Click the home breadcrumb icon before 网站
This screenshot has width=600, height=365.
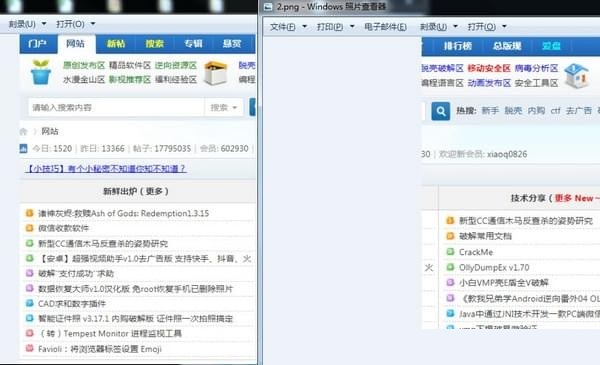click(x=23, y=132)
